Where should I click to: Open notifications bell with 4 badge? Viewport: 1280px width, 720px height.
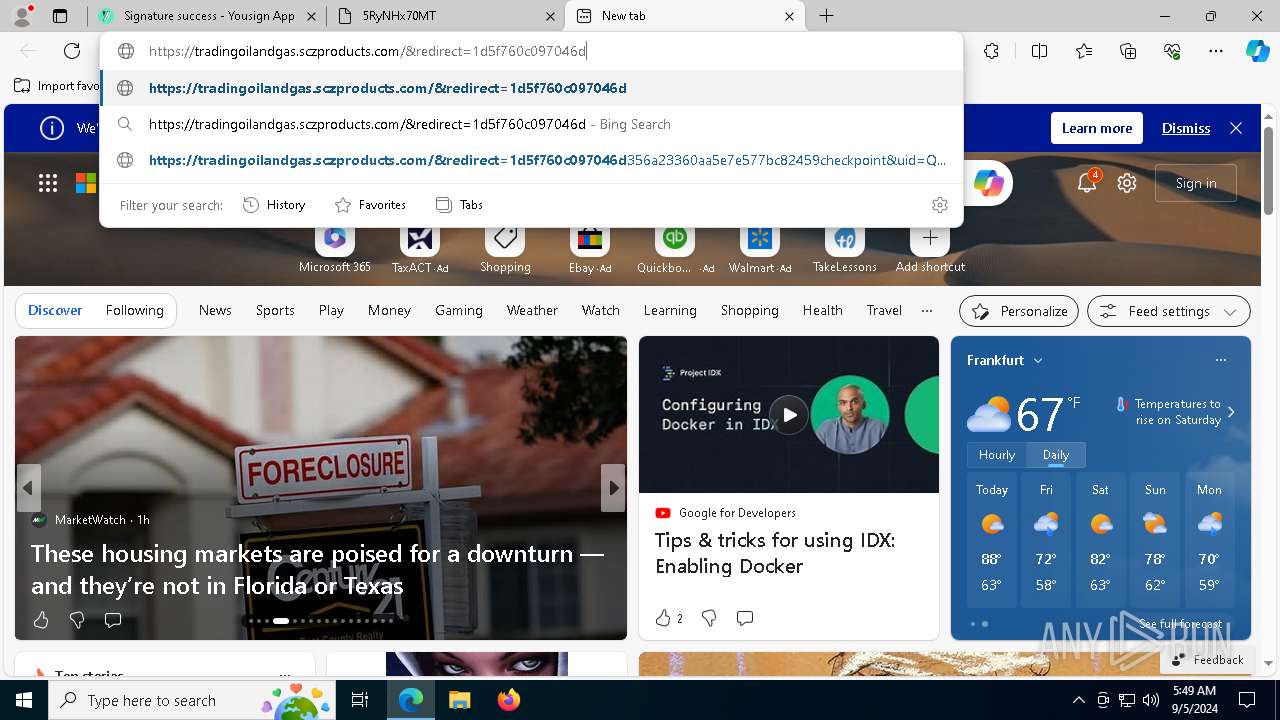(x=1087, y=182)
